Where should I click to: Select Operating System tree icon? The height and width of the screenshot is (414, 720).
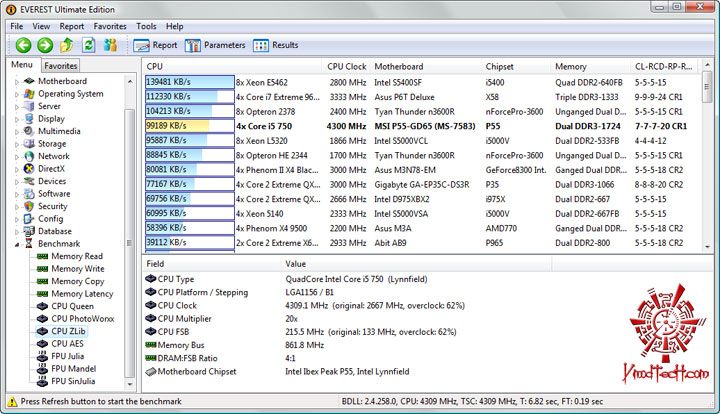pyautogui.click(x=29, y=94)
